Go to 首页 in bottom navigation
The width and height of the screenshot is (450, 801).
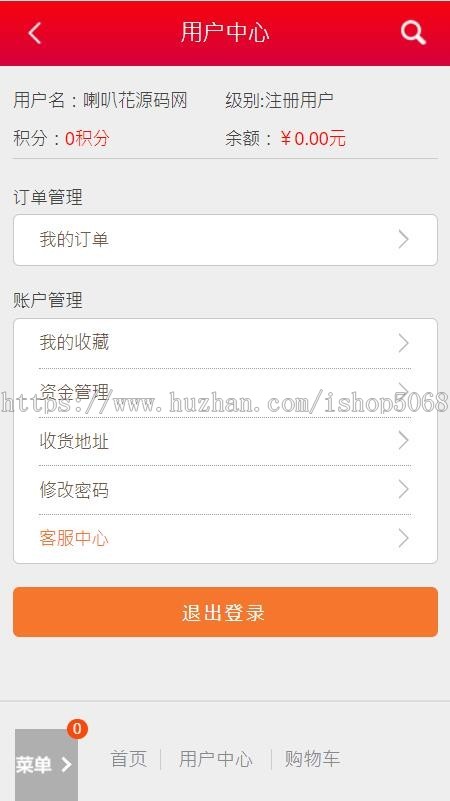pos(129,759)
